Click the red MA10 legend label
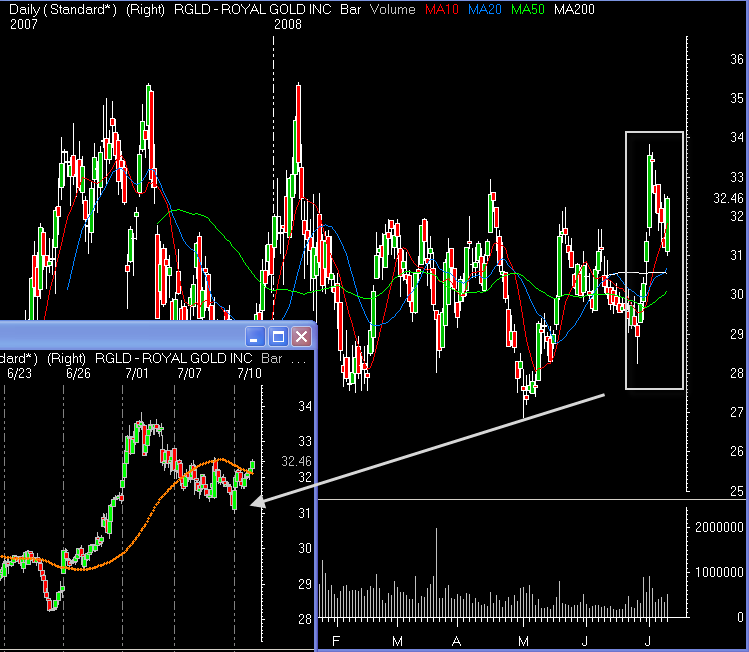The width and height of the screenshot is (749, 652). pyautogui.click(x=441, y=9)
